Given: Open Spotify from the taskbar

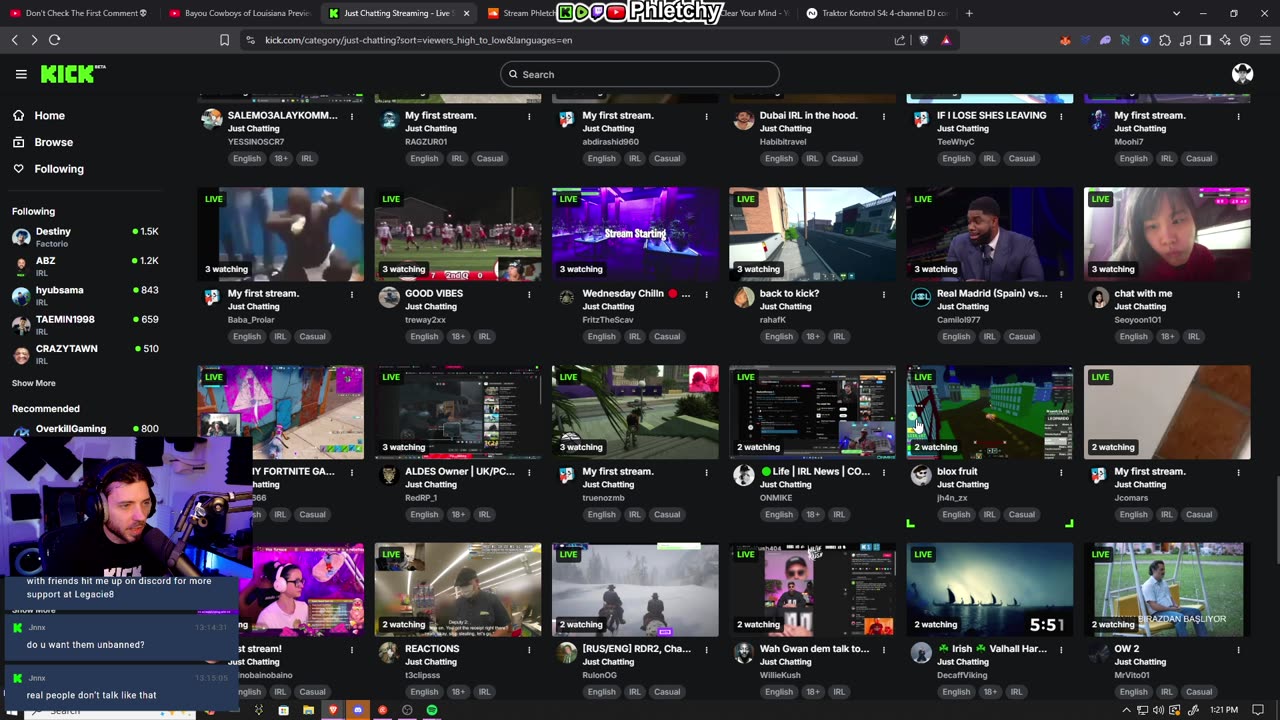Looking at the screenshot, I should (432, 710).
